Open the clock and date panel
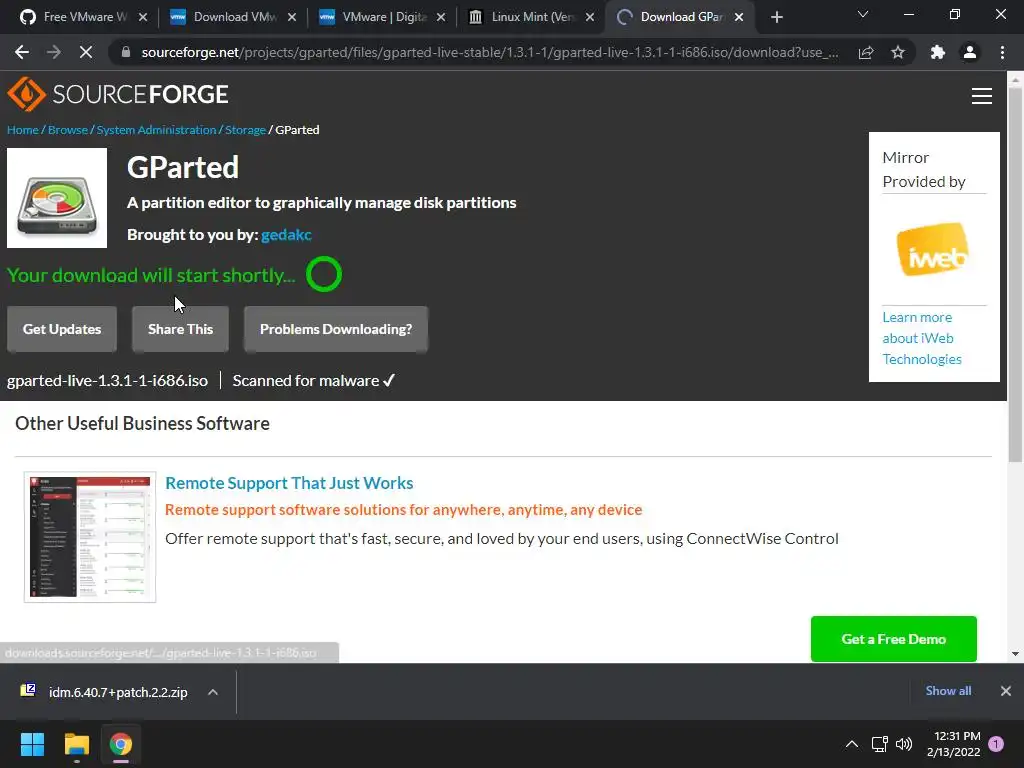1024x768 pixels. (x=953, y=744)
